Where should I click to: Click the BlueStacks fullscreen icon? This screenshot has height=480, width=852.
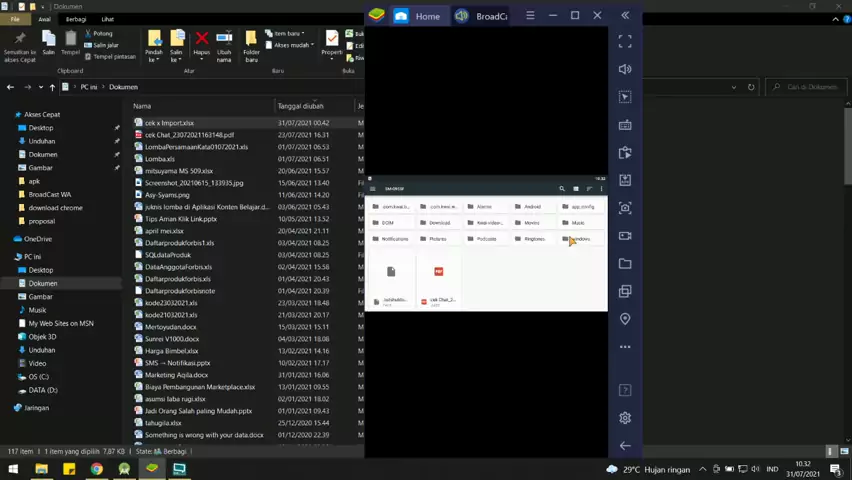(x=625, y=42)
